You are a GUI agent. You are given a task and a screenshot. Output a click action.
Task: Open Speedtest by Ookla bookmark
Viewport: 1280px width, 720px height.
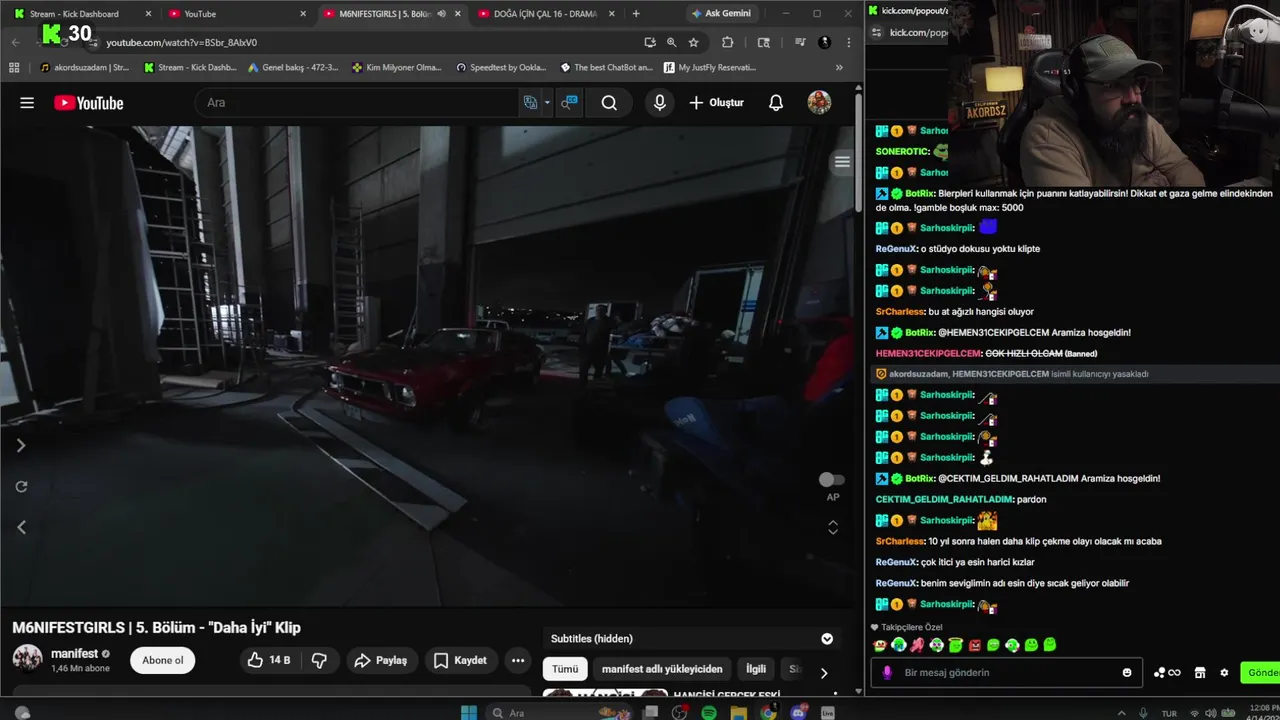(502, 68)
